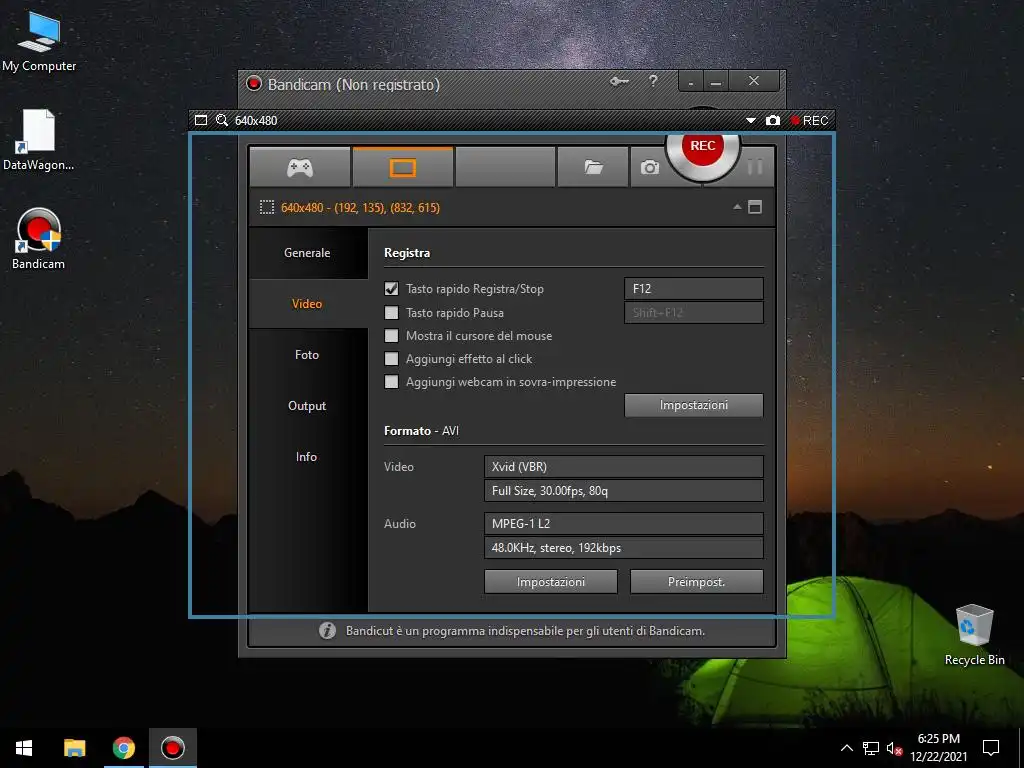Click the camera screenshot icon in Bandicam toolbar
Image resolution: width=1024 pixels, height=768 pixels.
point(649,168)
